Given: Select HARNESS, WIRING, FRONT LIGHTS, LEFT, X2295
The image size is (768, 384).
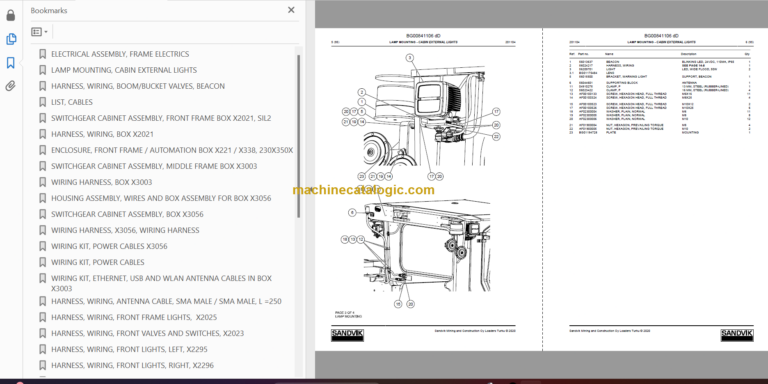Looking at the screenshot, I should [129, 349].
